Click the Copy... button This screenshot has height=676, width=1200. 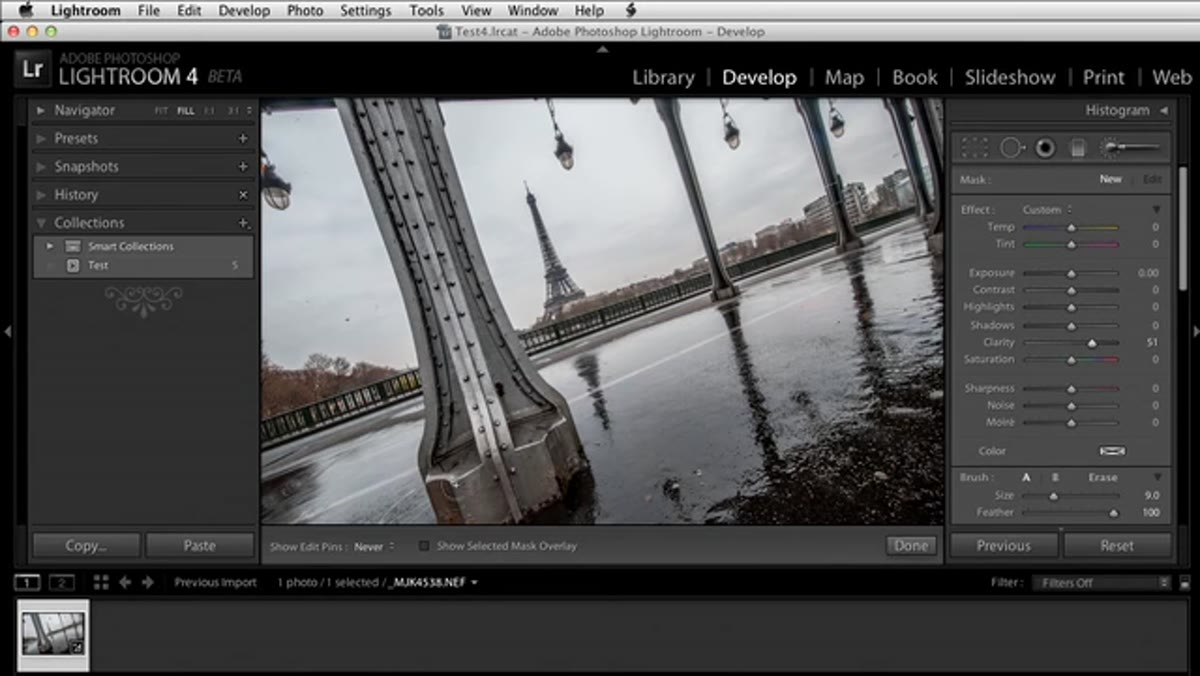86,546
